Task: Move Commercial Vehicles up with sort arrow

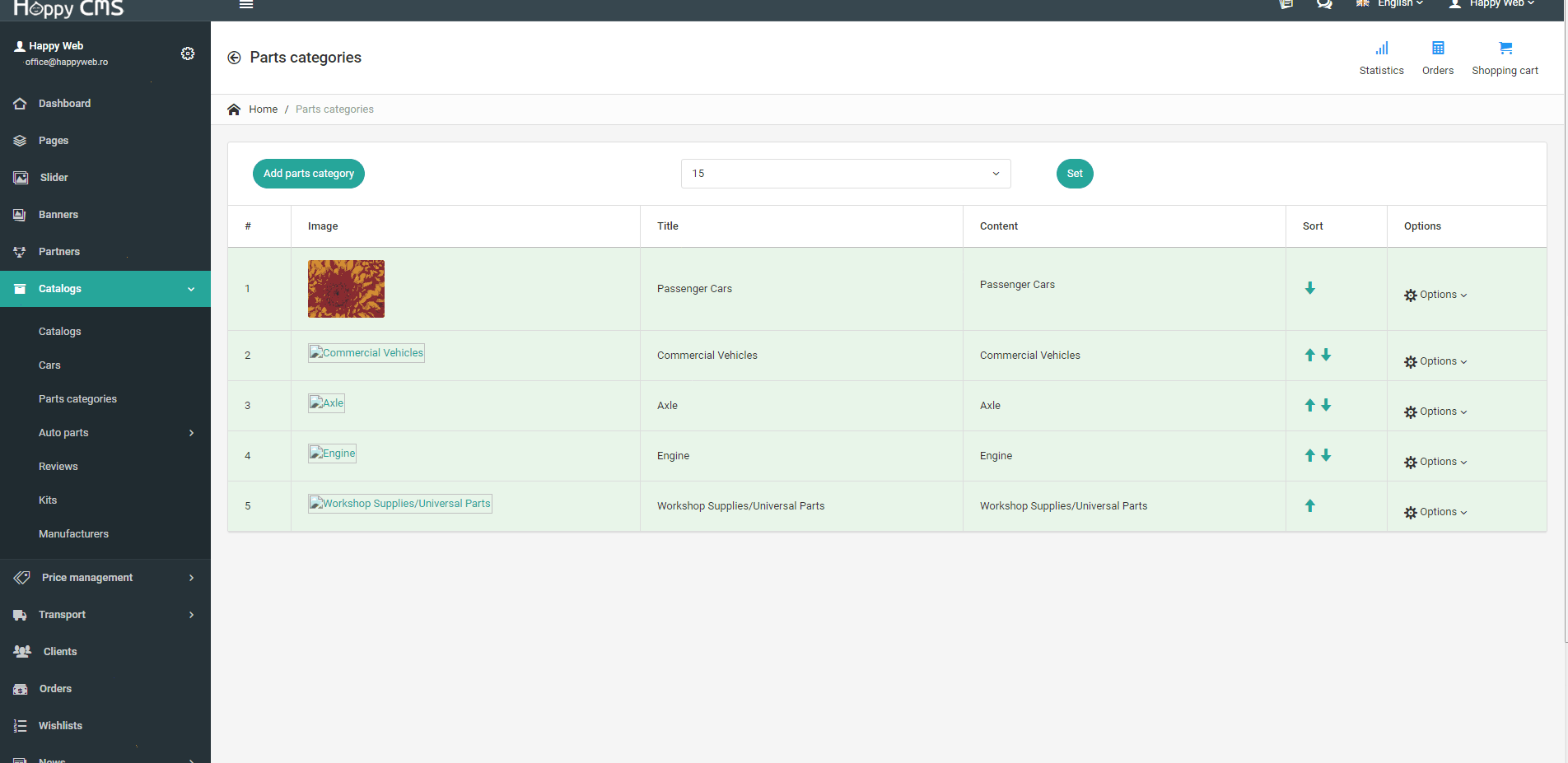Action: pyautogui.click(x=1309, y=355)
